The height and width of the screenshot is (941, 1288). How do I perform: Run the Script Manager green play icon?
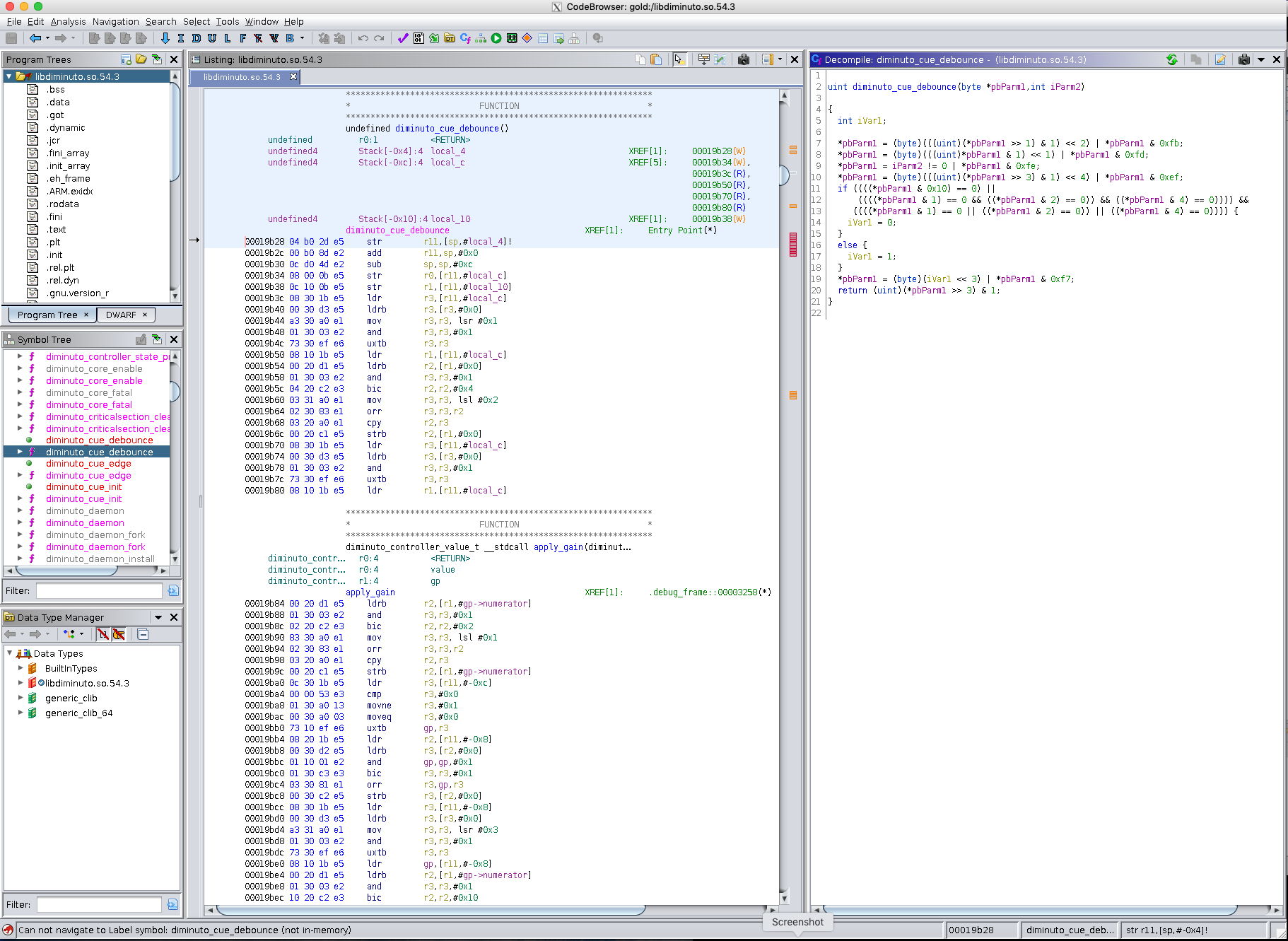(x=496, y=38)
